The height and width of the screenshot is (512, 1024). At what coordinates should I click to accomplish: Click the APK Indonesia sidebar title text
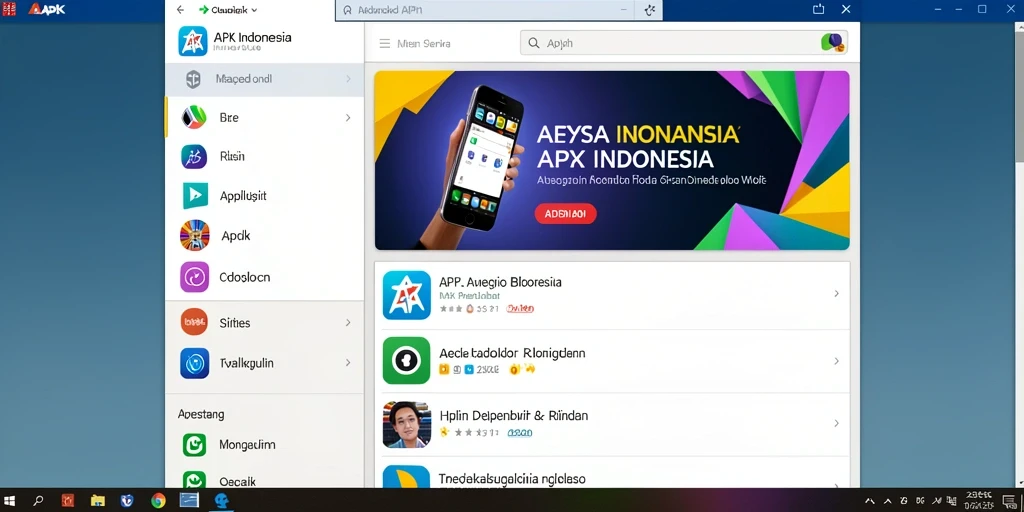pos(252,37)
